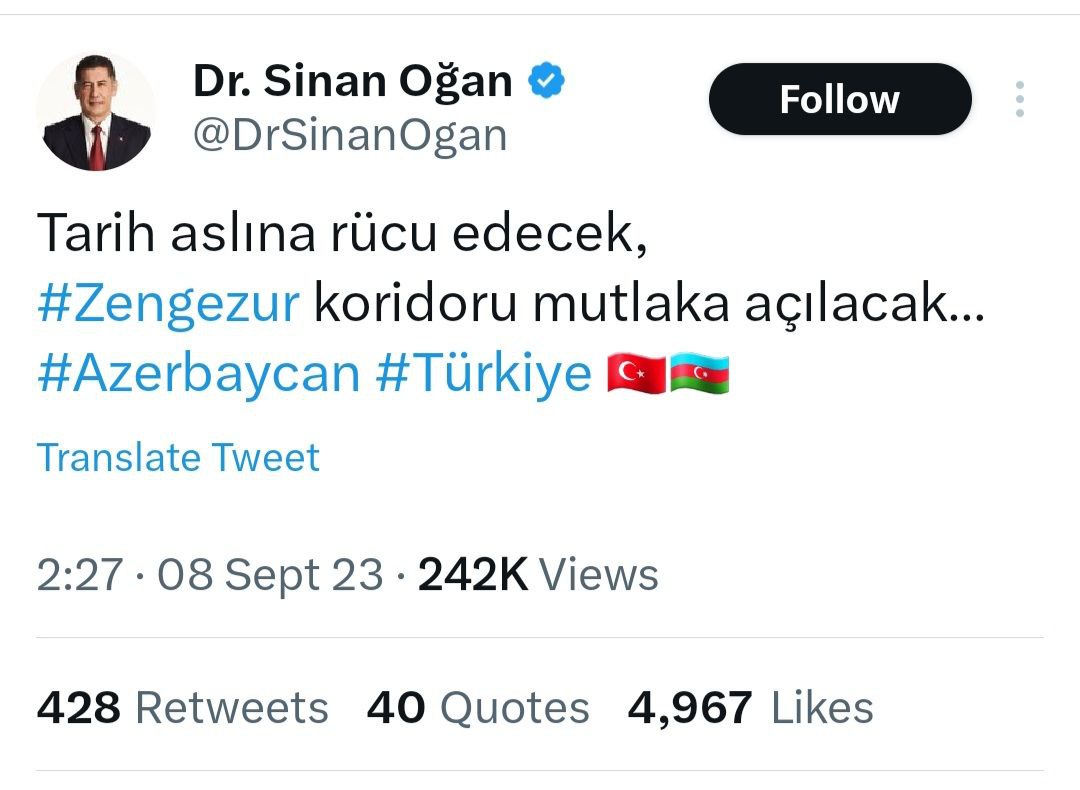Click the Azerbaijan flag emoji
This screenshot has width=1080, height=790.
(x=700, y=373)
